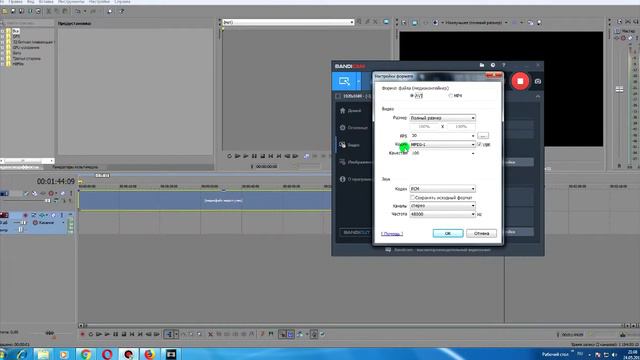640x360 pixels.
Task: Toggle the VBR checkbox next to codec
Action: [479, 144]
